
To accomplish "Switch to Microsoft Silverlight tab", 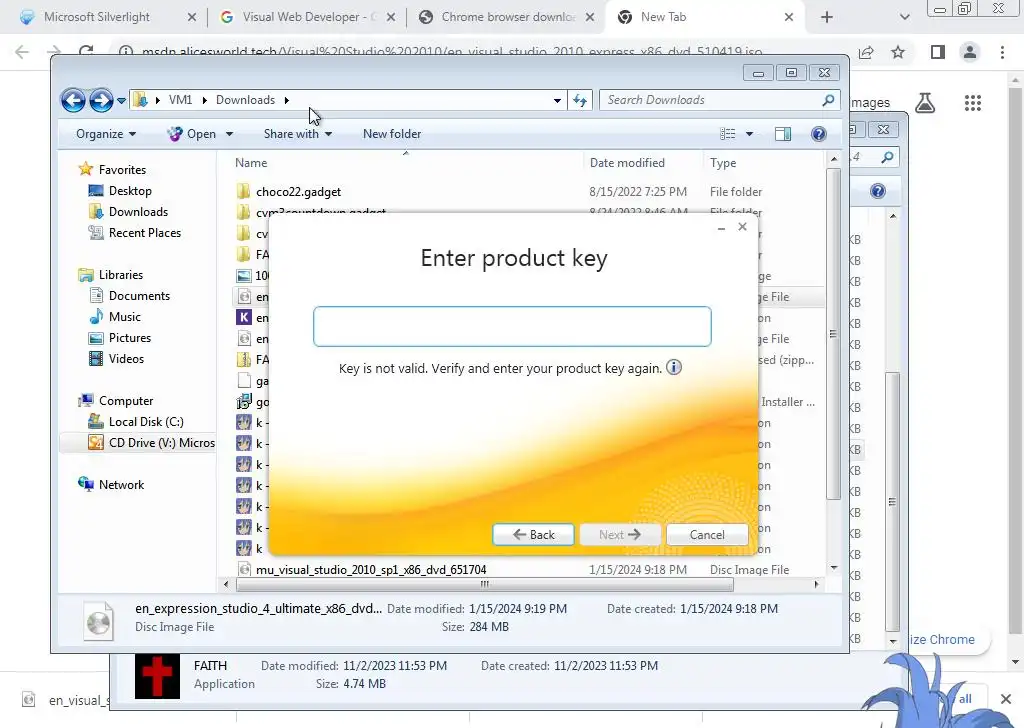I will (x=97, y=17).
